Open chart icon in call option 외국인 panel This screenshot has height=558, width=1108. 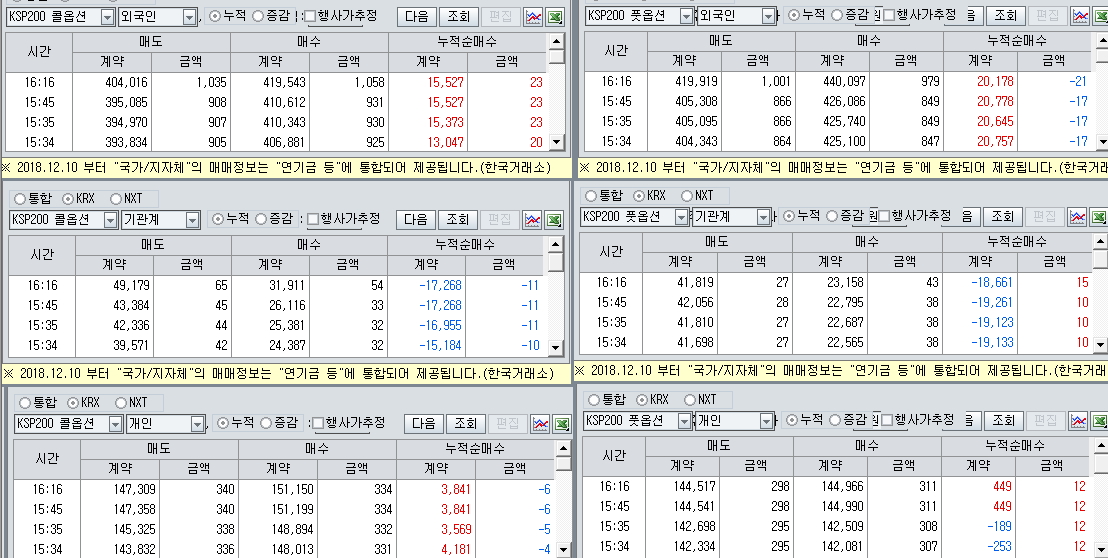click(534, 17)
